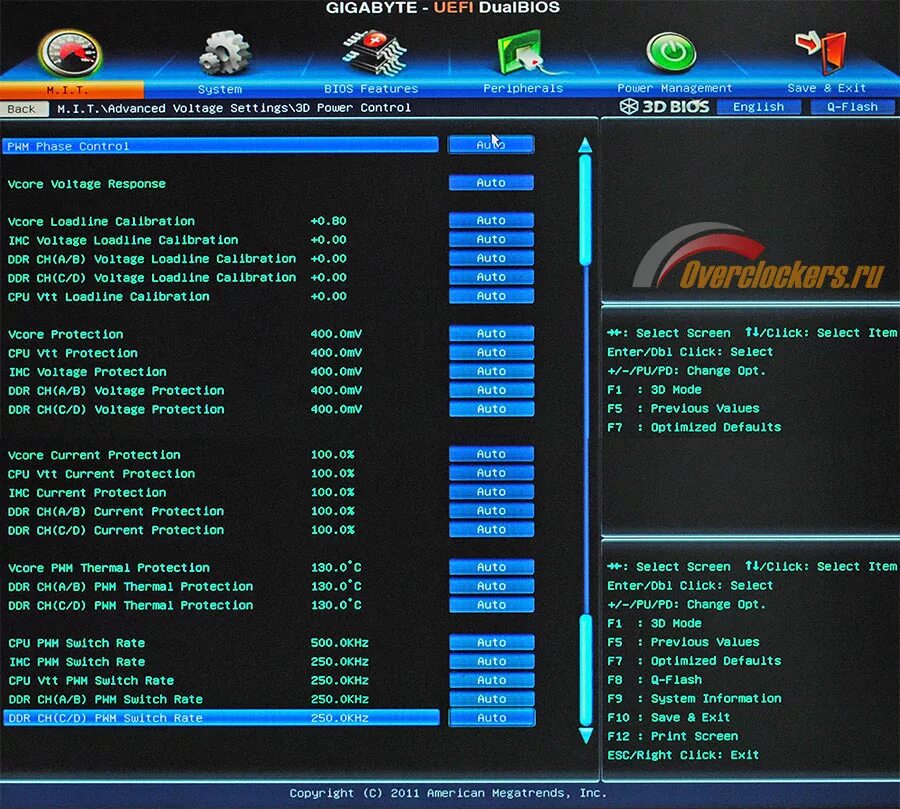
Task: Open Vcore Voltage Response Auto dropdown
Action: (491, 183)
